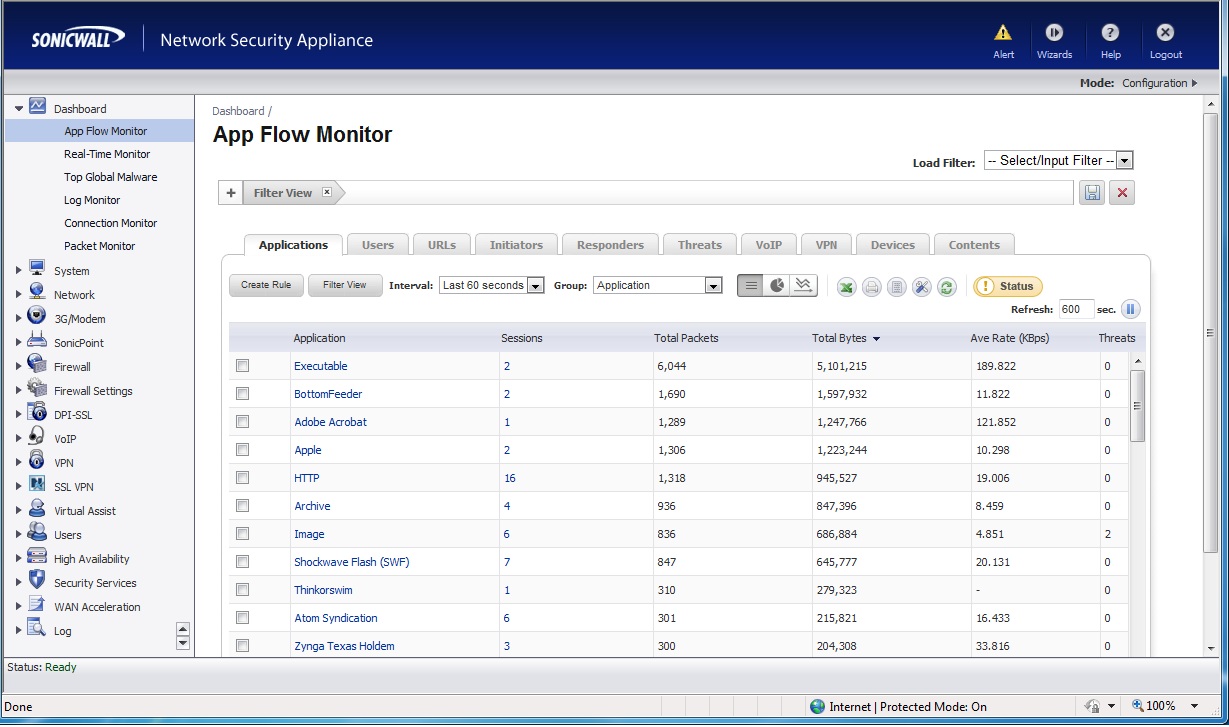The width and height of the screenshot is (1229, 727).
Task: Switch to flow graph view icon
Action: tap(803, 286)
